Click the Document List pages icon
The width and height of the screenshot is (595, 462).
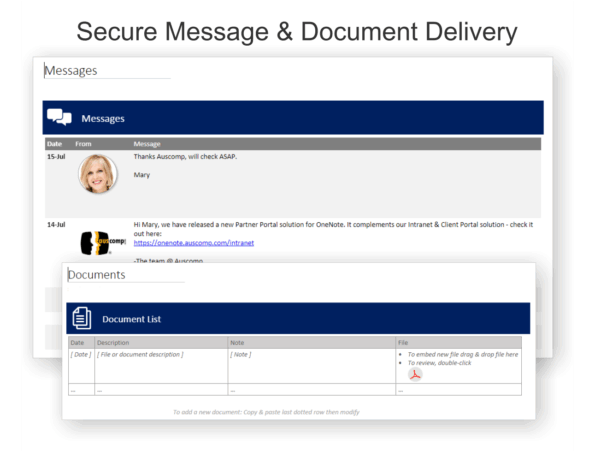(x=82, y=318)
